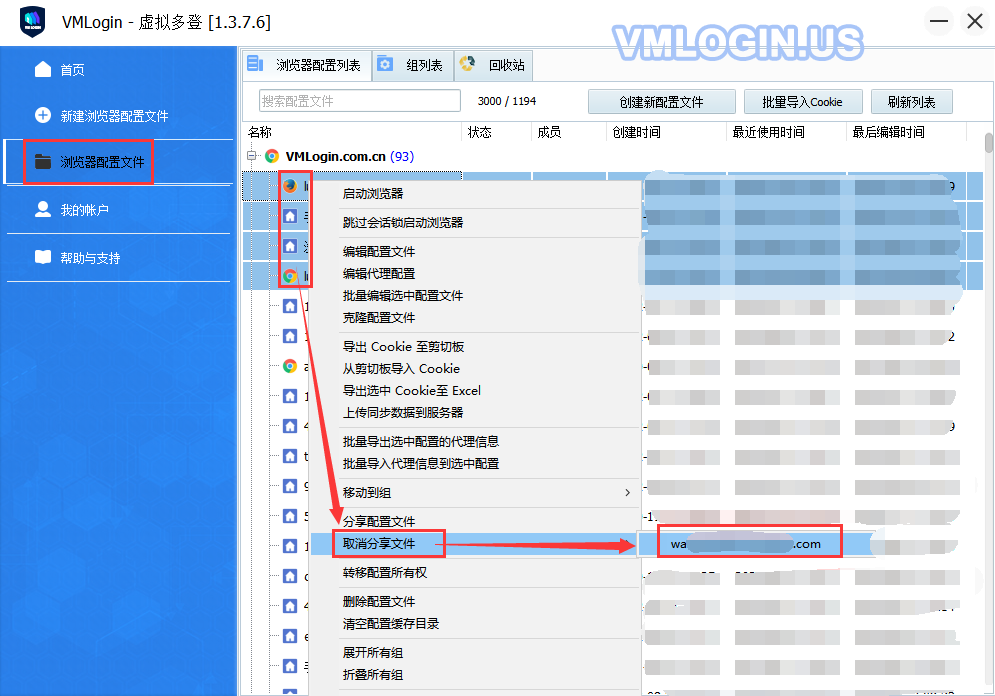Sort by 名称 column header
The width and height of the screenshot is (995, 696).
[x=260, y=133]
